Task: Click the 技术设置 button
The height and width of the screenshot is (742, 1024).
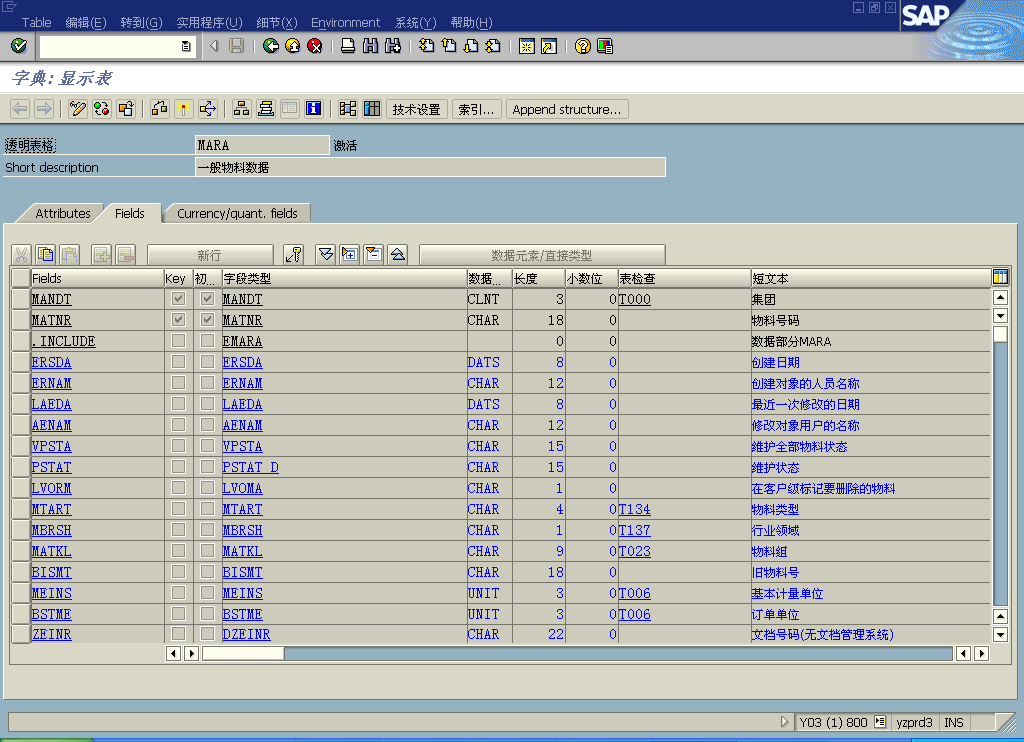Action: [x=416, y=109]
